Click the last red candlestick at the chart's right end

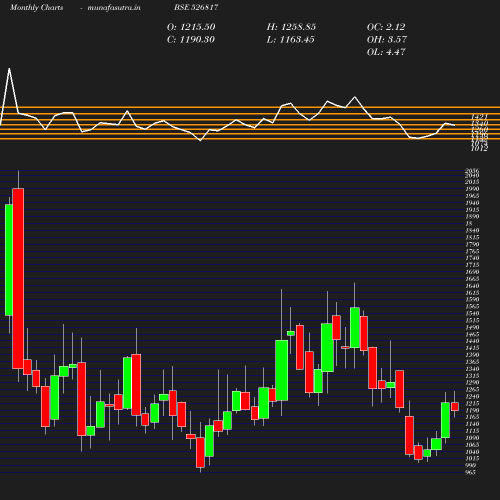point(455,407)
